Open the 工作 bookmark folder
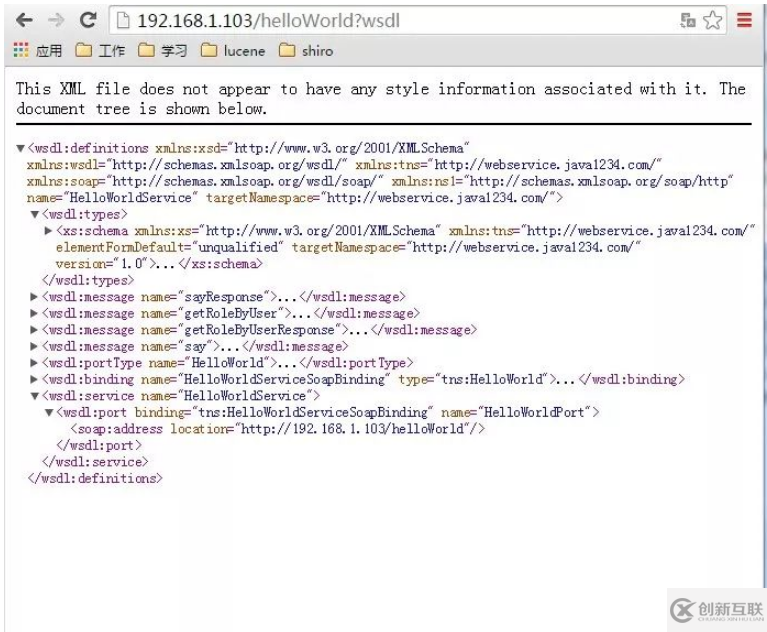The width and height of the screenshot is (767, 632). coord(100,50)
